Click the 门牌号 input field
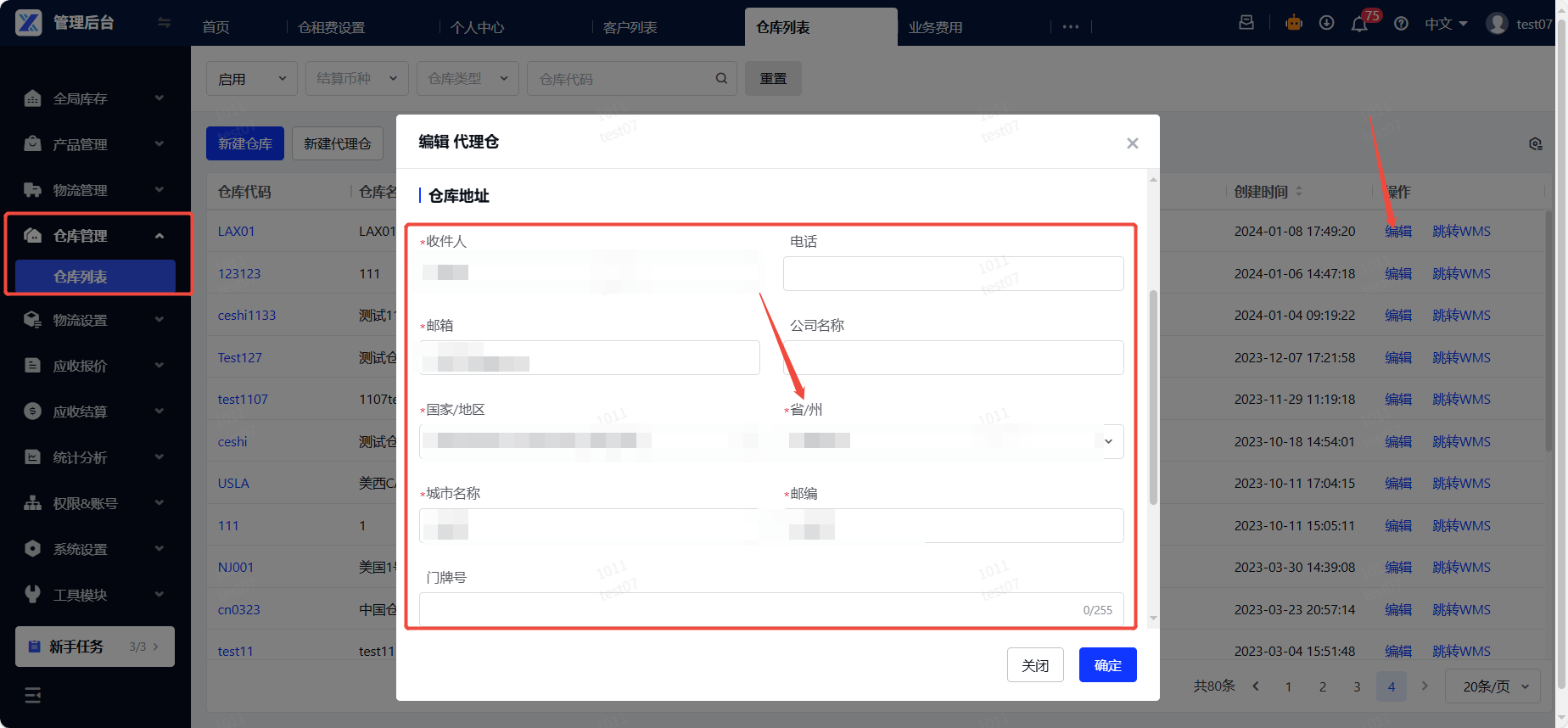Image resolution: width=1568 pixels, height=728 pixels. click(x=771, y=609)
